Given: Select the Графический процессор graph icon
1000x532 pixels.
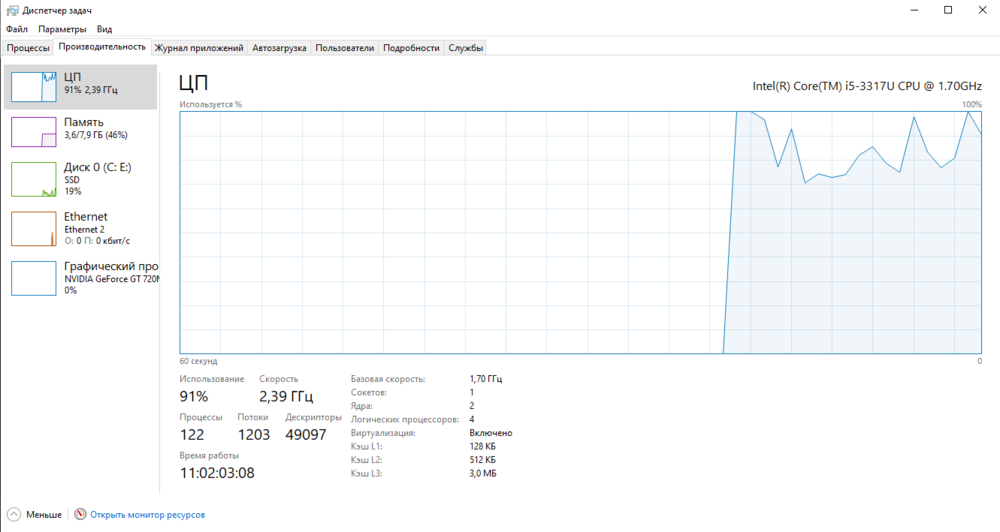Looking at the screenshot, I should (x=33, y=278).
